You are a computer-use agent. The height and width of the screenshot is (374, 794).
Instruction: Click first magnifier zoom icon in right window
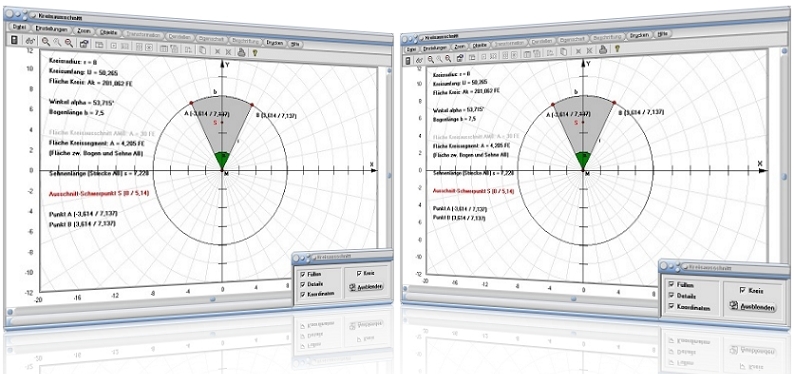(431, 59)
